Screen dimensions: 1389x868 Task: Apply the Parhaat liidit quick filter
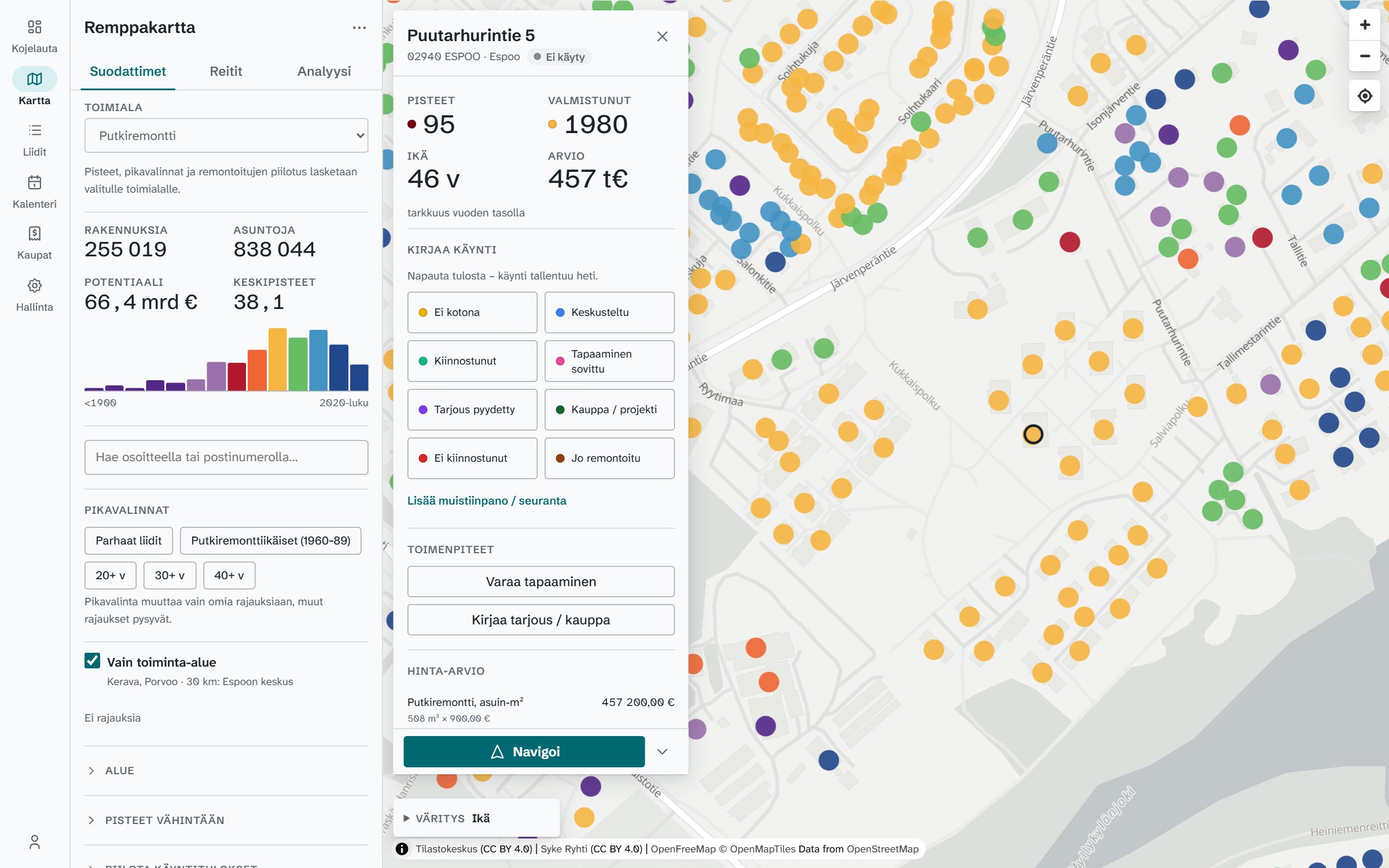point(128,540)
